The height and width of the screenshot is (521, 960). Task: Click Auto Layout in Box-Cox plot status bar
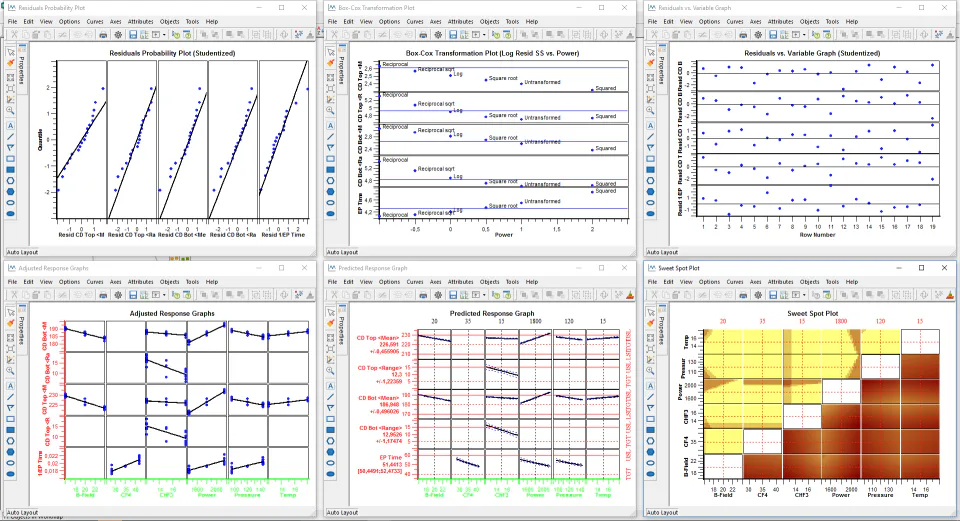coord(342,252)
